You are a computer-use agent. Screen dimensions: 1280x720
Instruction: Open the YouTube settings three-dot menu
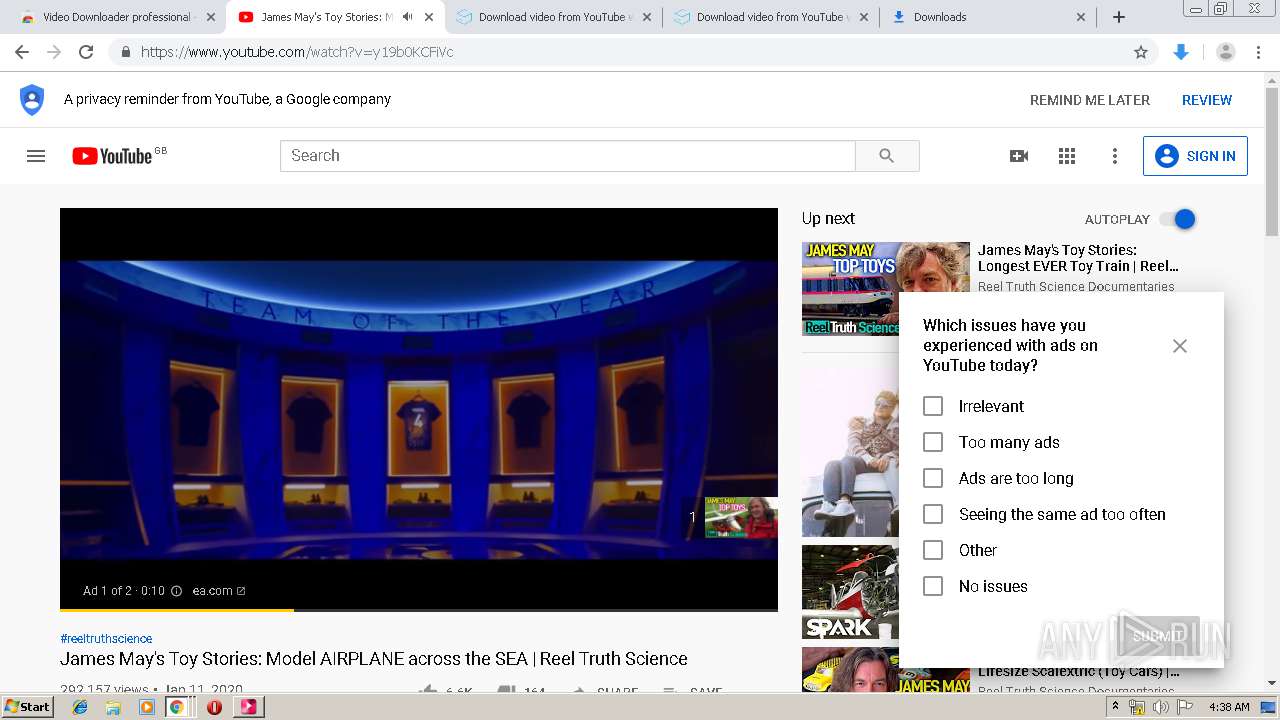coord(1115,156)
